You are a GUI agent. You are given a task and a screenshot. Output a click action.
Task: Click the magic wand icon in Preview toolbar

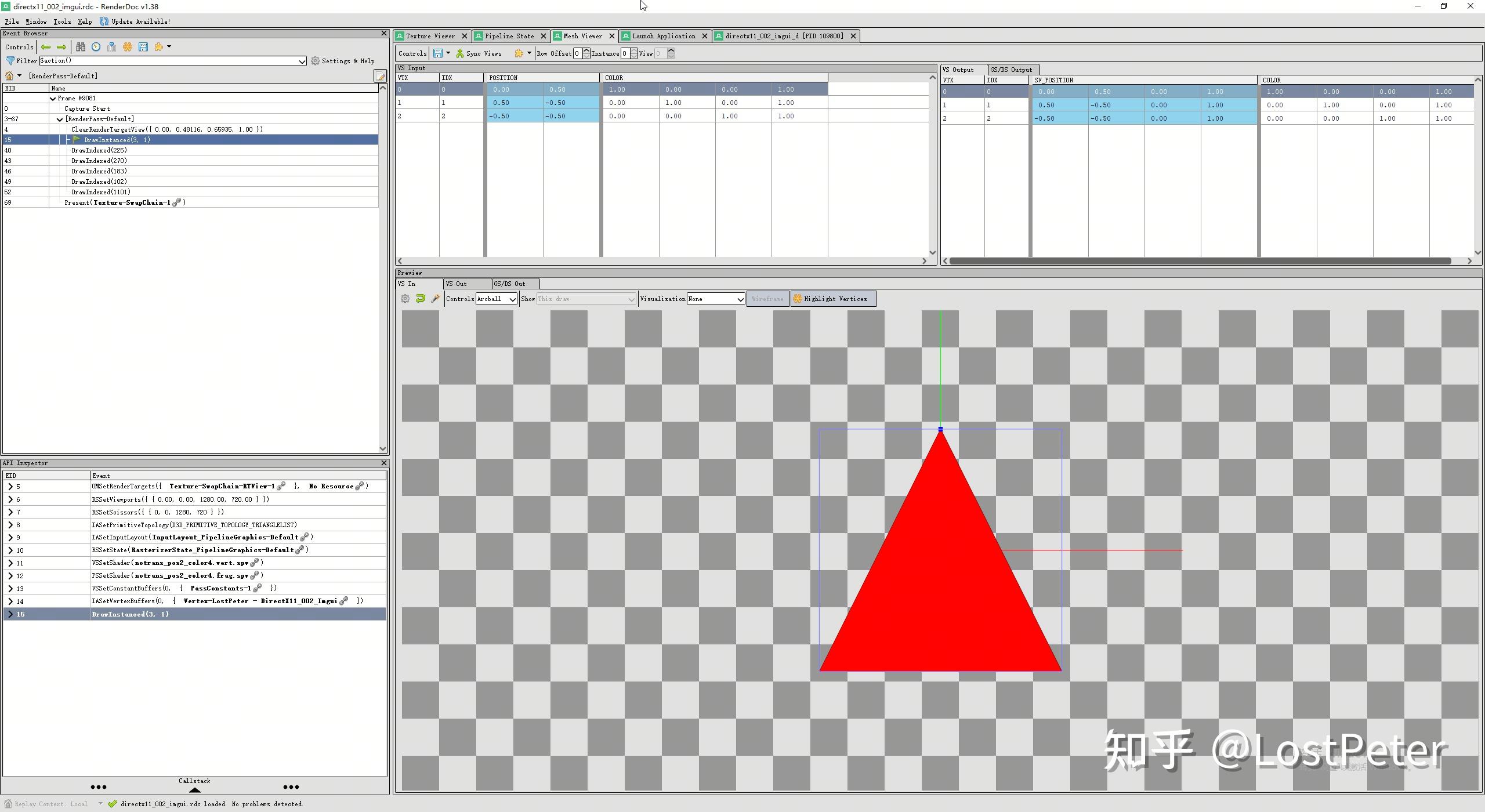point(435,299)
